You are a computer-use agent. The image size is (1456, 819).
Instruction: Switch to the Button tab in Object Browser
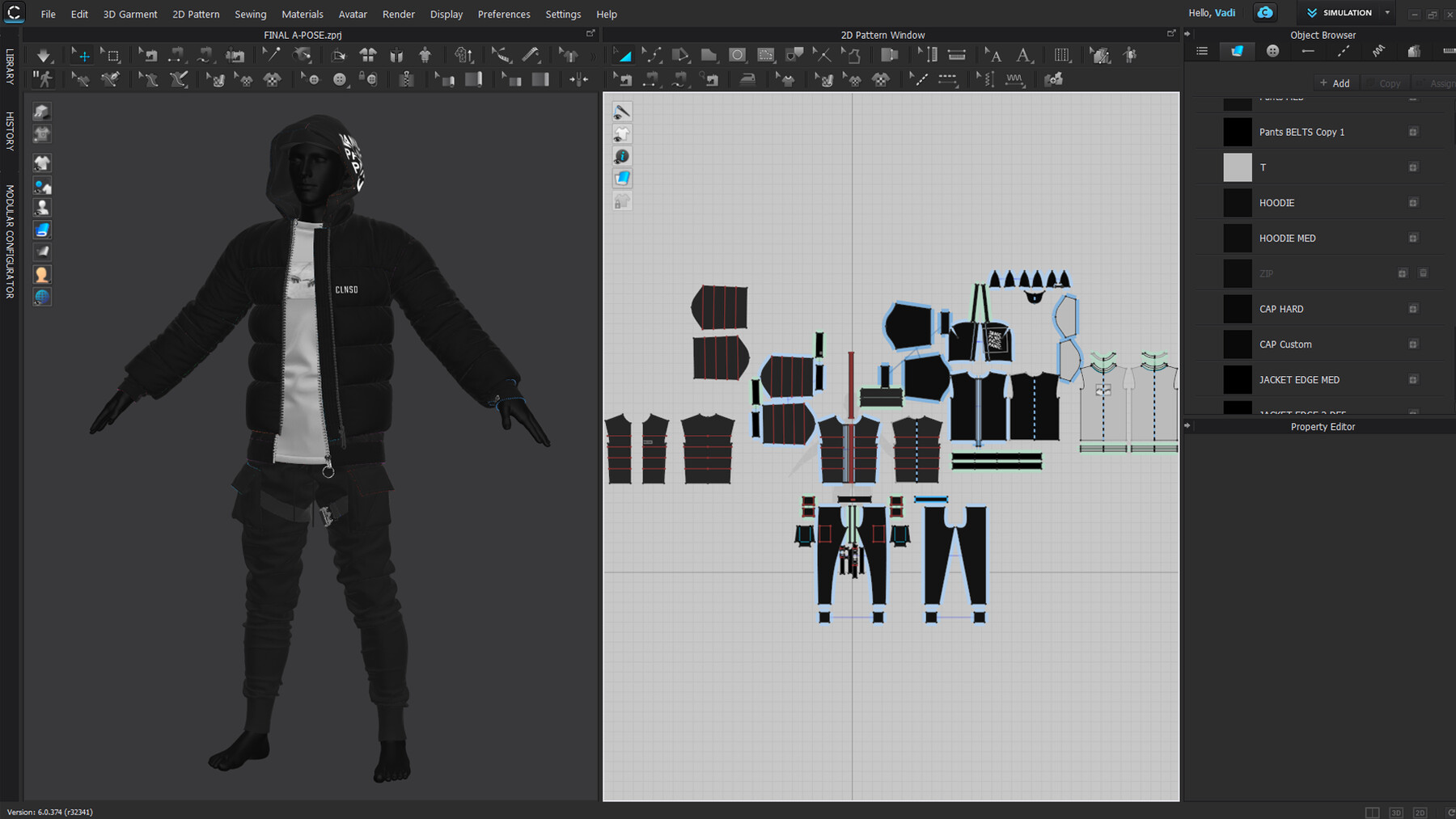click(1272, 51)
